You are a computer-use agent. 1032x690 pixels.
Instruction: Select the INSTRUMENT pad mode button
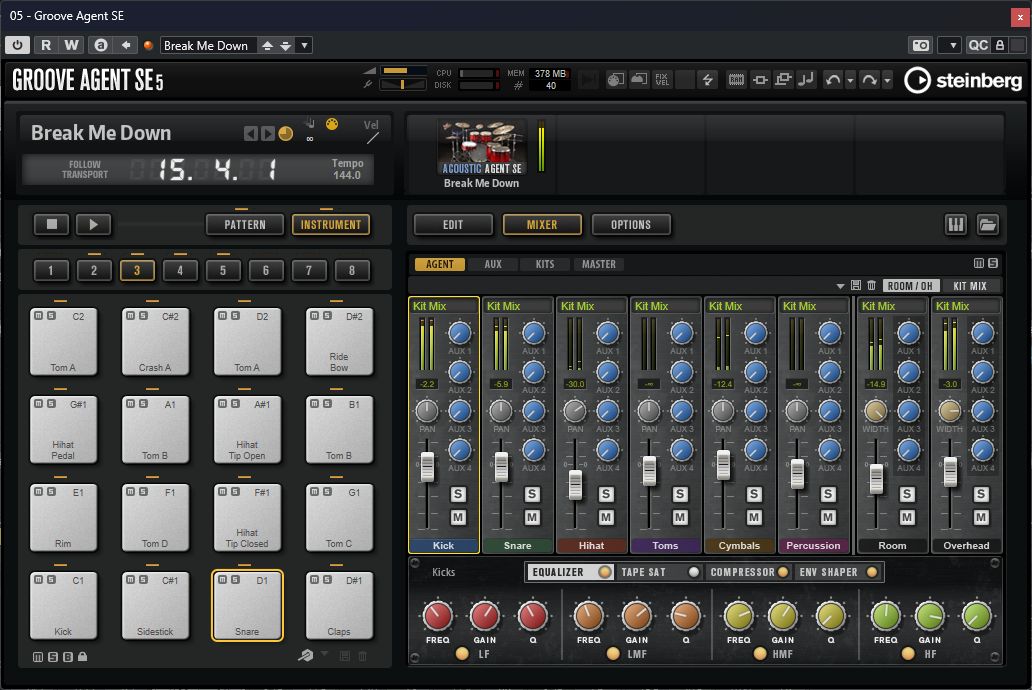(x=331, y=225)
